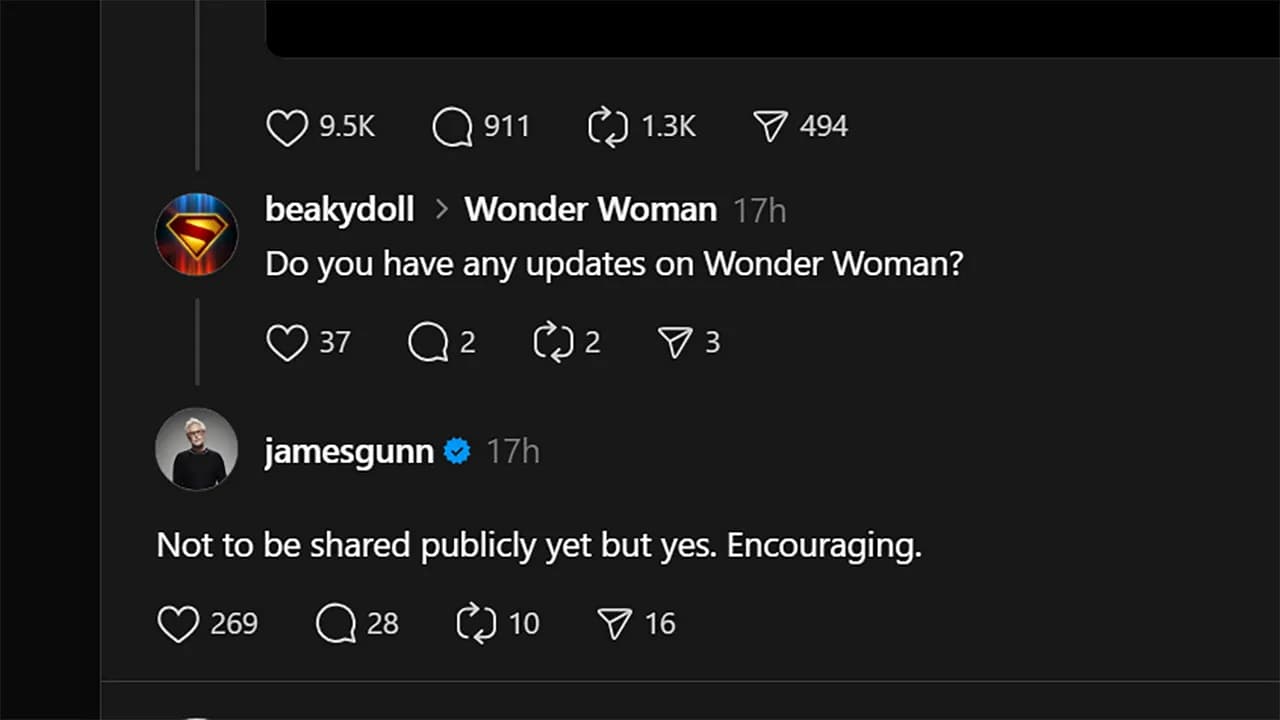The height and width of the screenshot is (720, 1280).
Task: Open the 17h timestamp on beakydoll's post
Action: (x=759, y=210)
